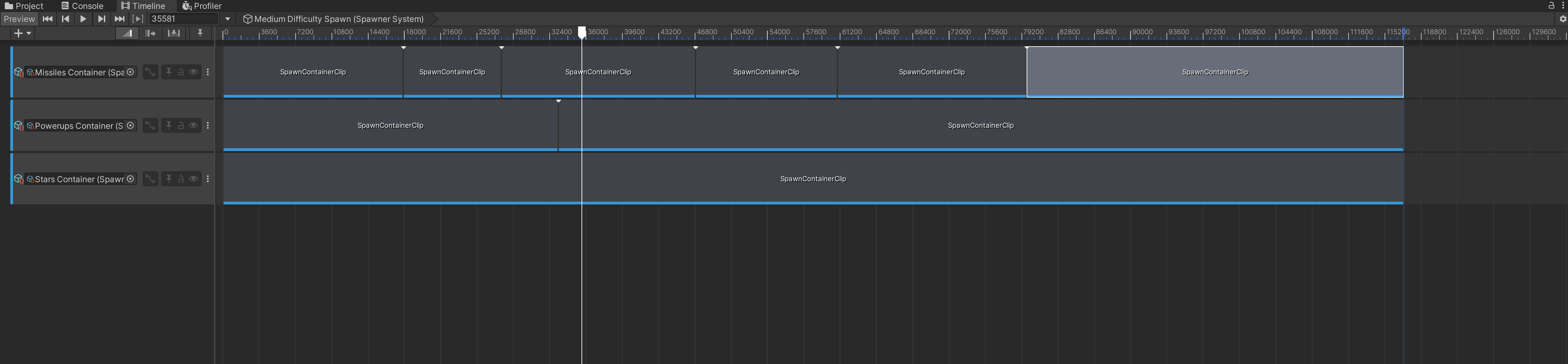Screen dimensions: 1568x364
Task: Open the Add track dropdown
Action: [23, 34]
